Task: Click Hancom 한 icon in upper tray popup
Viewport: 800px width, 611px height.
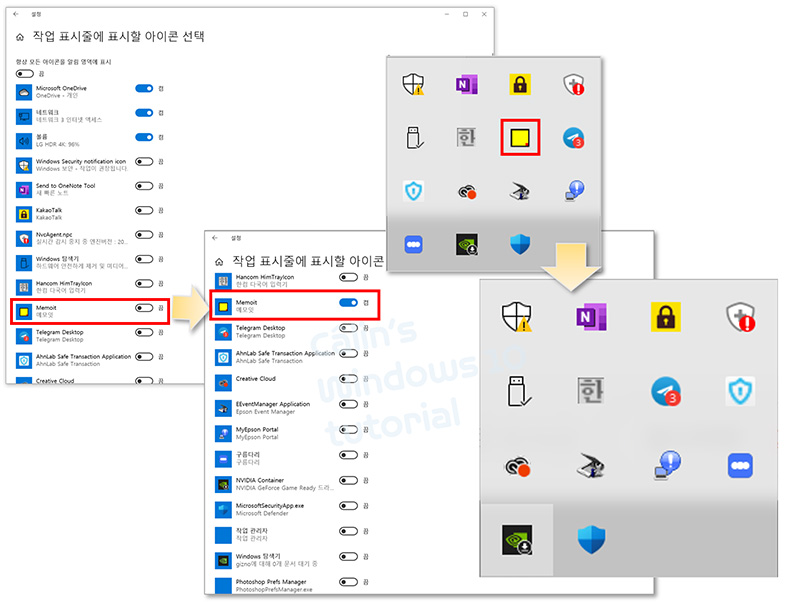Action: 466,138
